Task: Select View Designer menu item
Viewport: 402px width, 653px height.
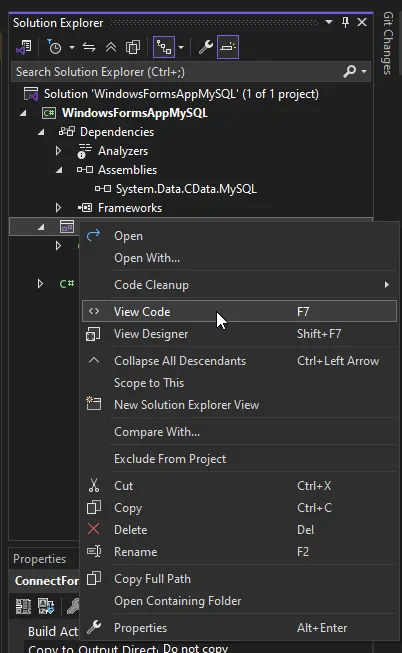Action: [239, 334]
